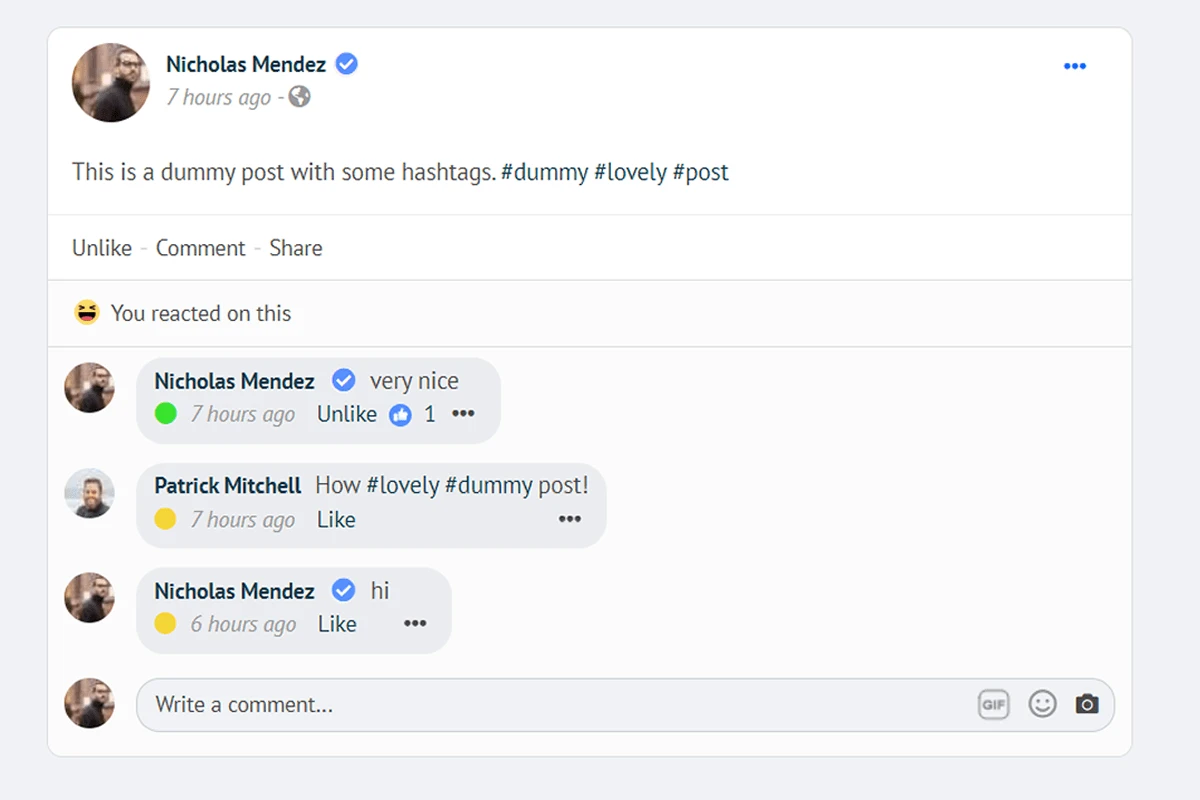Open the GIF picker in comment box
This screenshot has height=800, width=1200.
click(x=993, y=705)
